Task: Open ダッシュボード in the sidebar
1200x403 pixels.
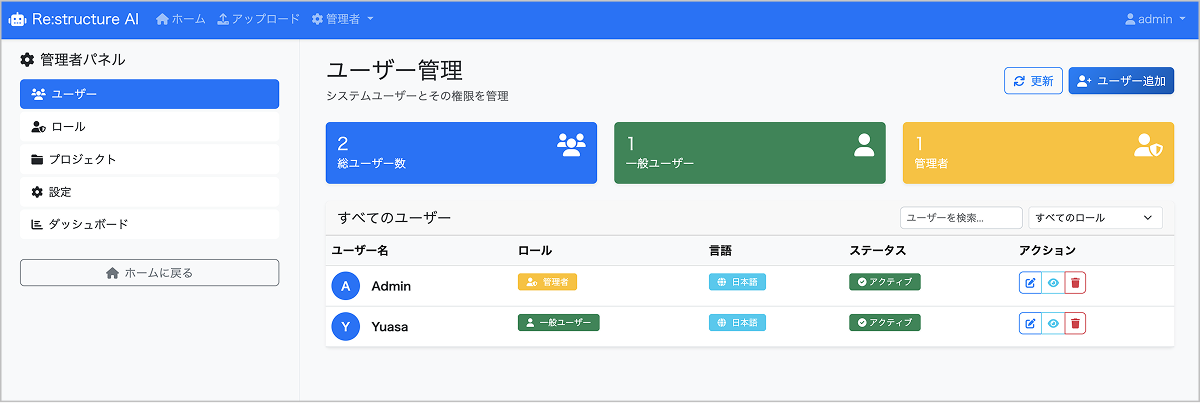Action: click(149, 224)
